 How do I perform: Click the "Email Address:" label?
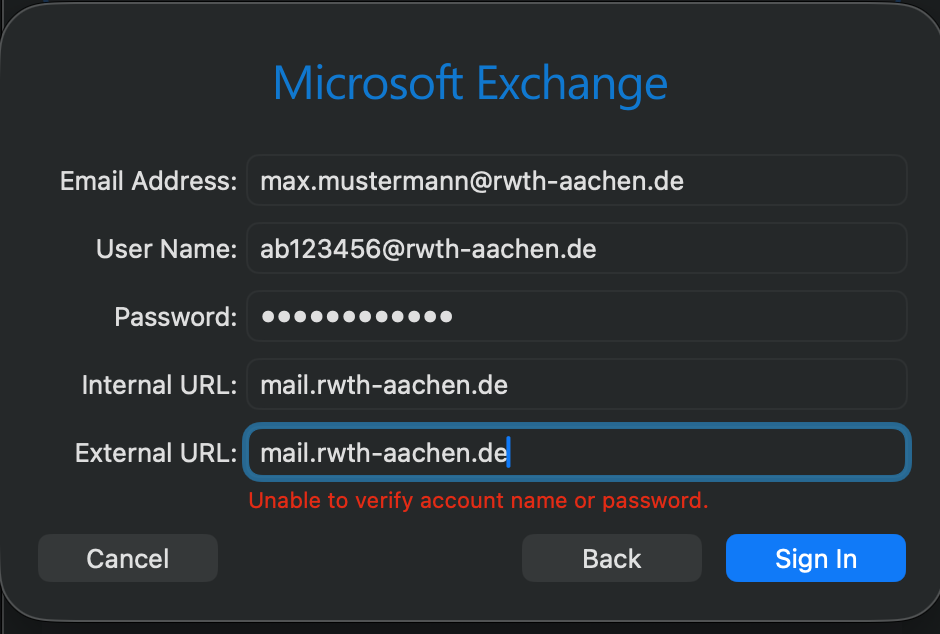148,181
